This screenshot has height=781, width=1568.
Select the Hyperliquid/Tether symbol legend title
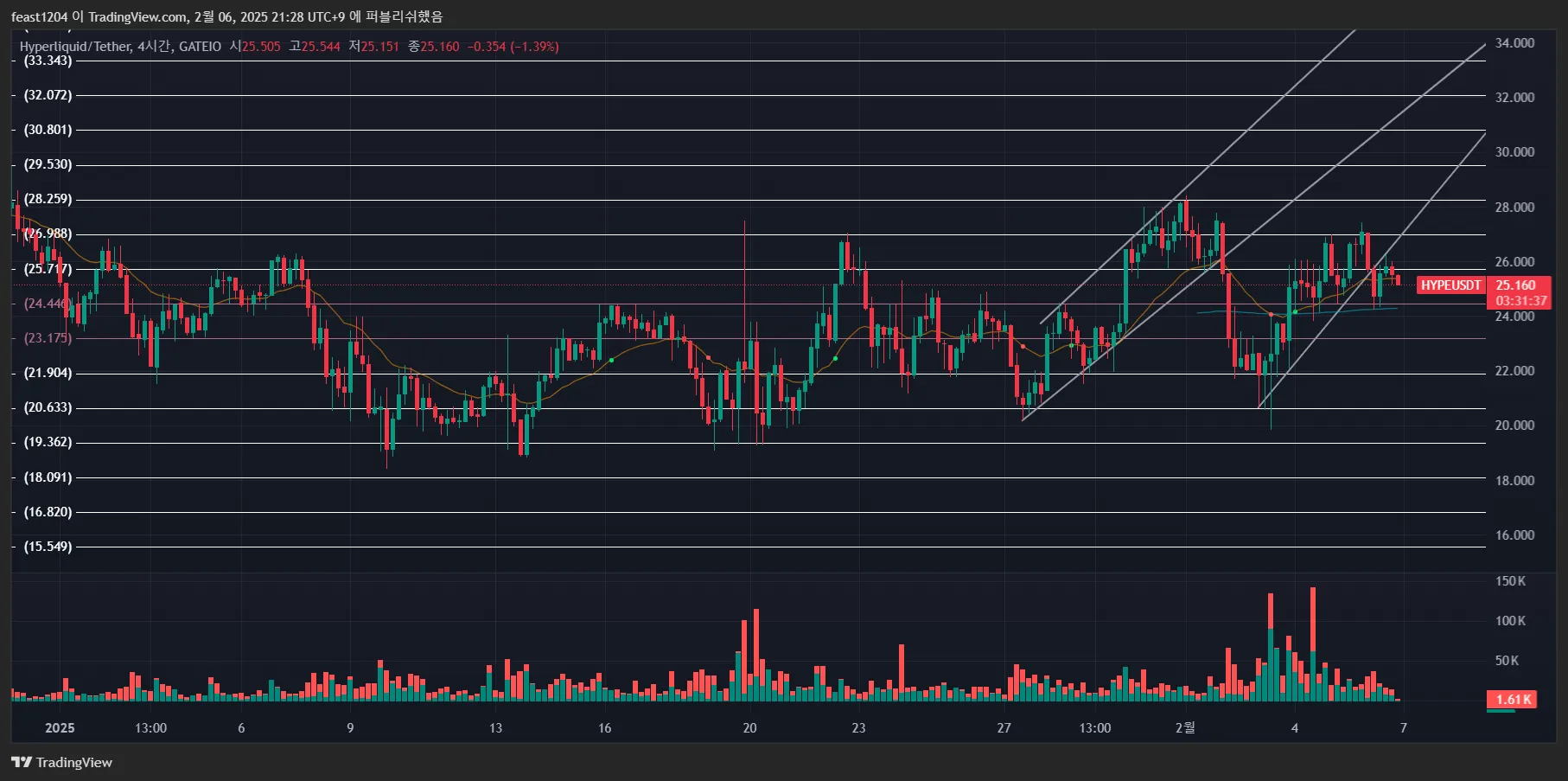[75, 47]
